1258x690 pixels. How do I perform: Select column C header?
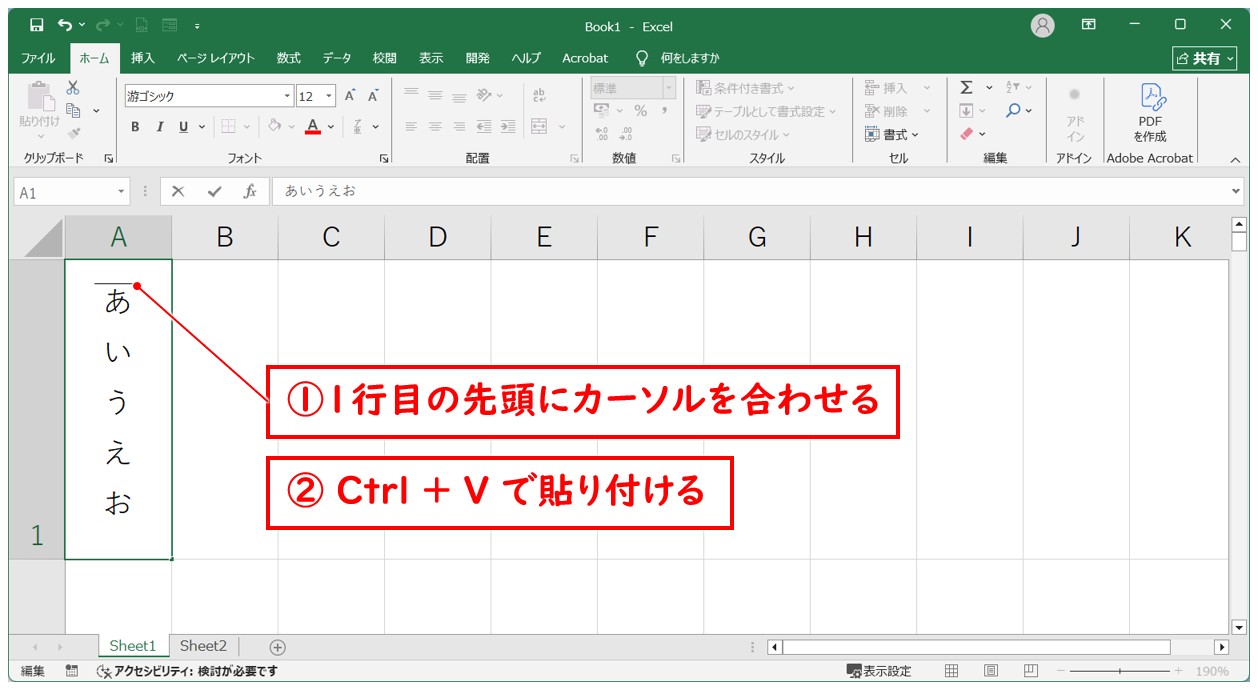point(331,237)
